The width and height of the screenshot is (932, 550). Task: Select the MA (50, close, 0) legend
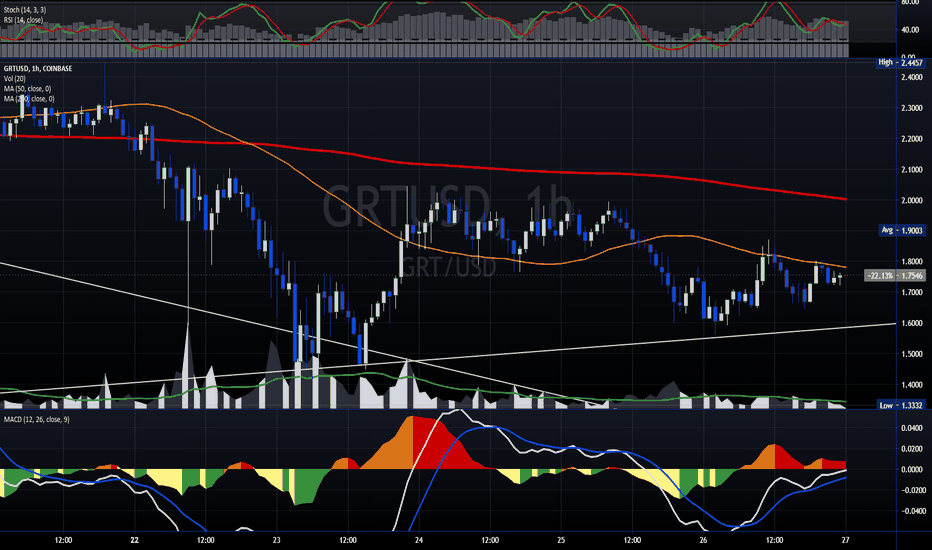27,89
